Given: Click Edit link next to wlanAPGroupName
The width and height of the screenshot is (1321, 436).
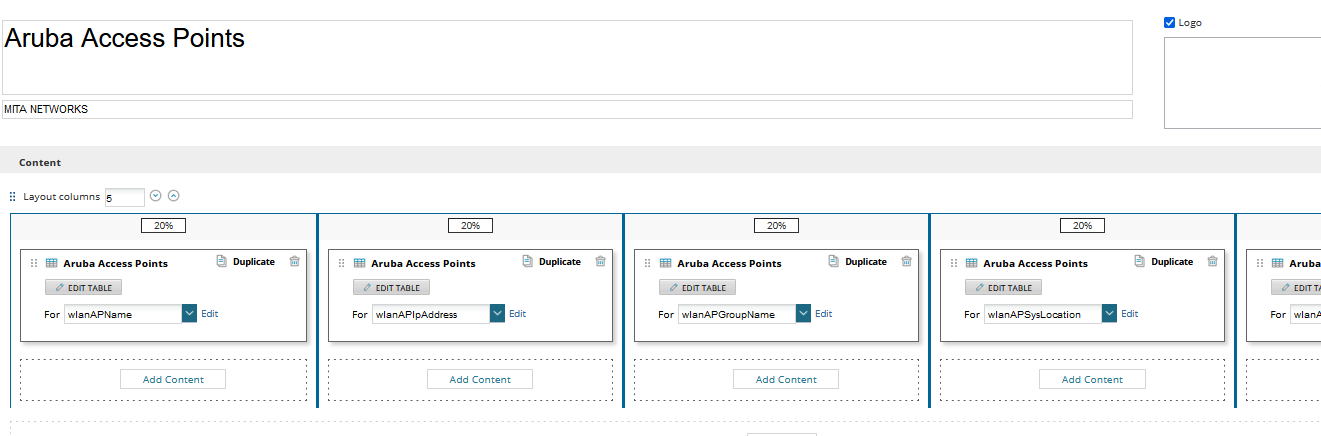Looking at the screenshot, I should (x=823, y=313).
